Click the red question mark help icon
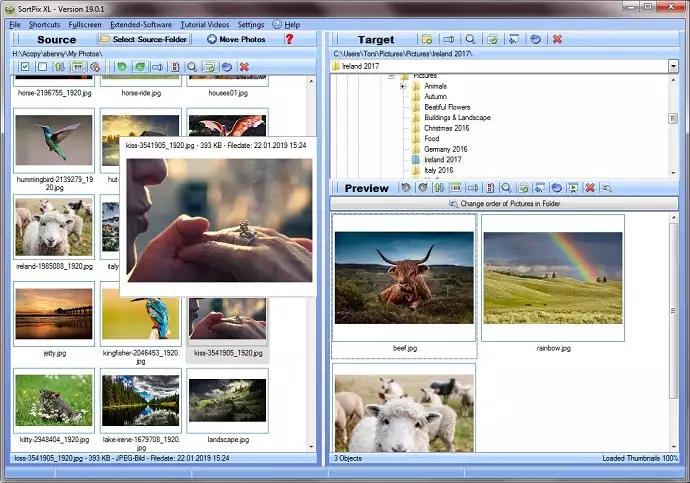 coord(290,39)
